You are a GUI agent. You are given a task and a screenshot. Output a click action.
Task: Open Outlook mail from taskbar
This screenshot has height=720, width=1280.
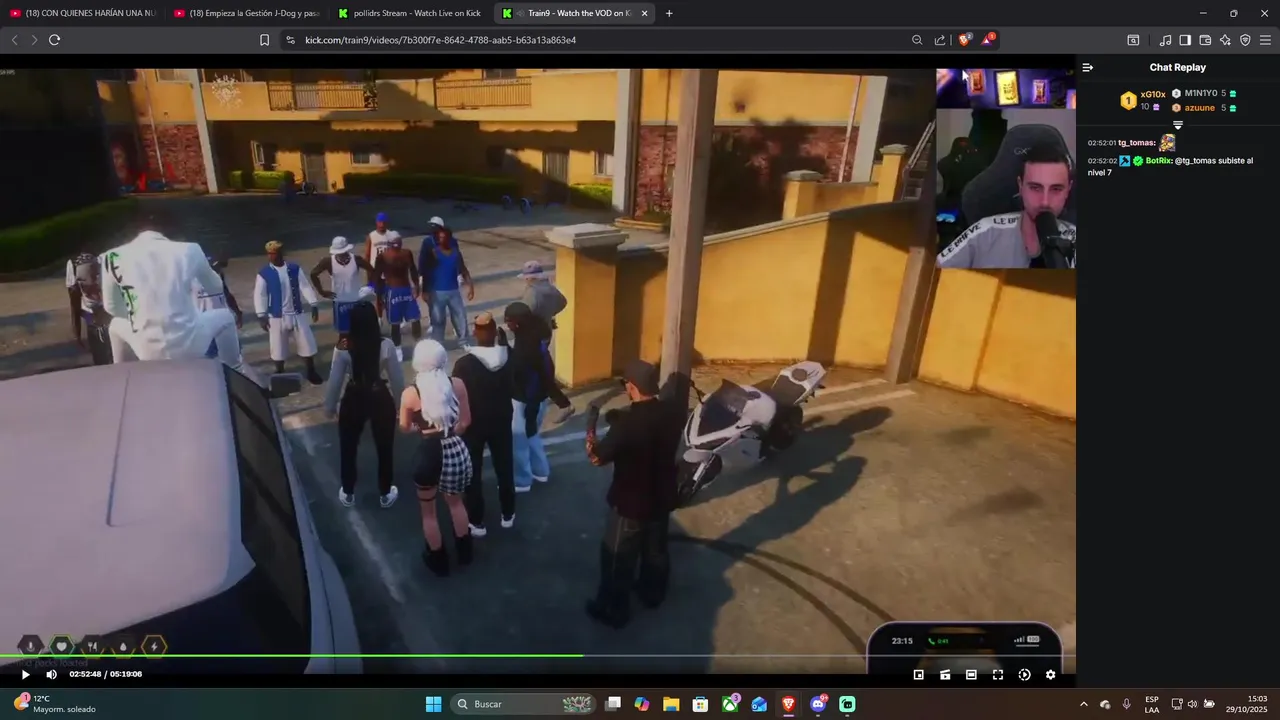click(760, 704)
